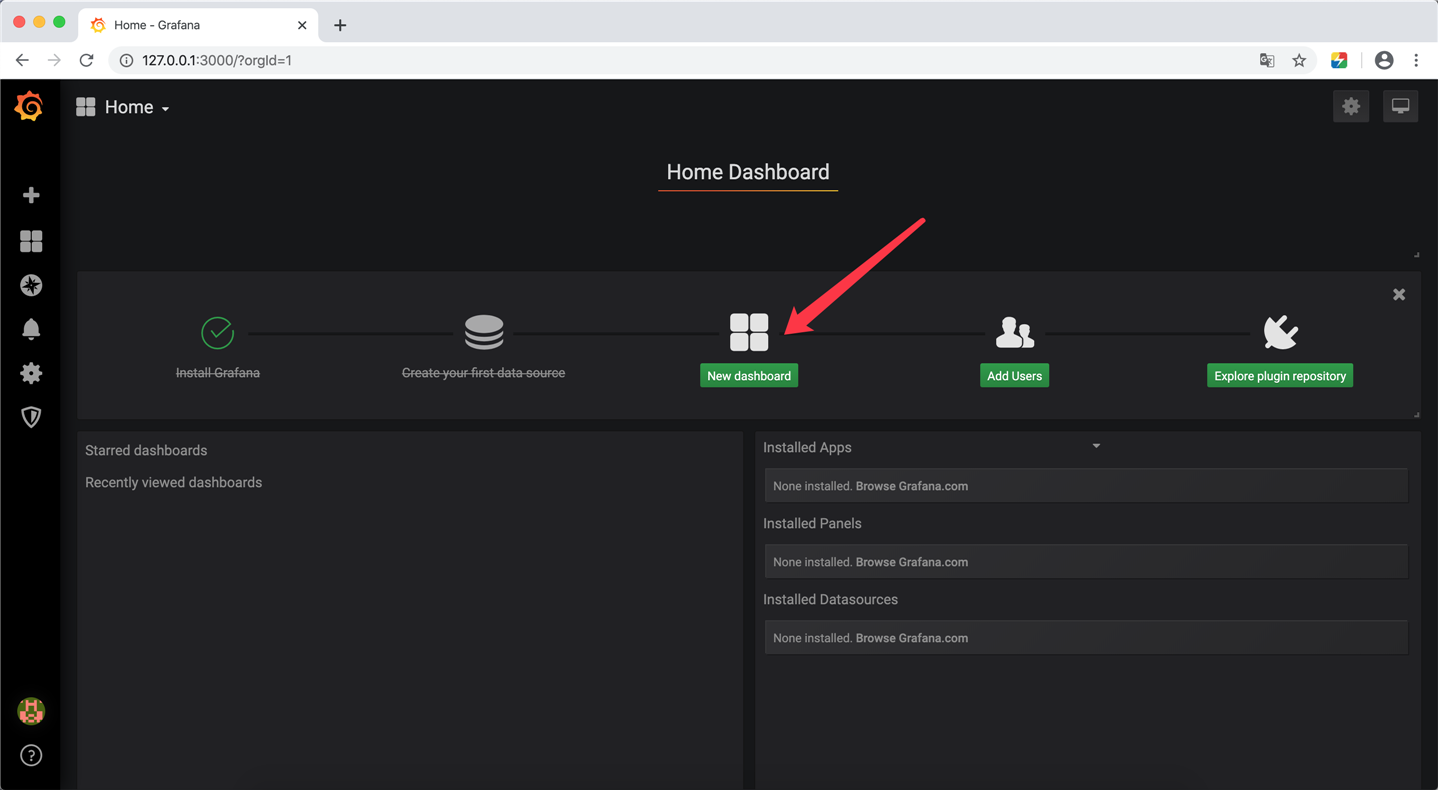The width and height of the screenshot is (1438, 790).
Task: Close the Home - Grafana browser tab
Action: 302,25
